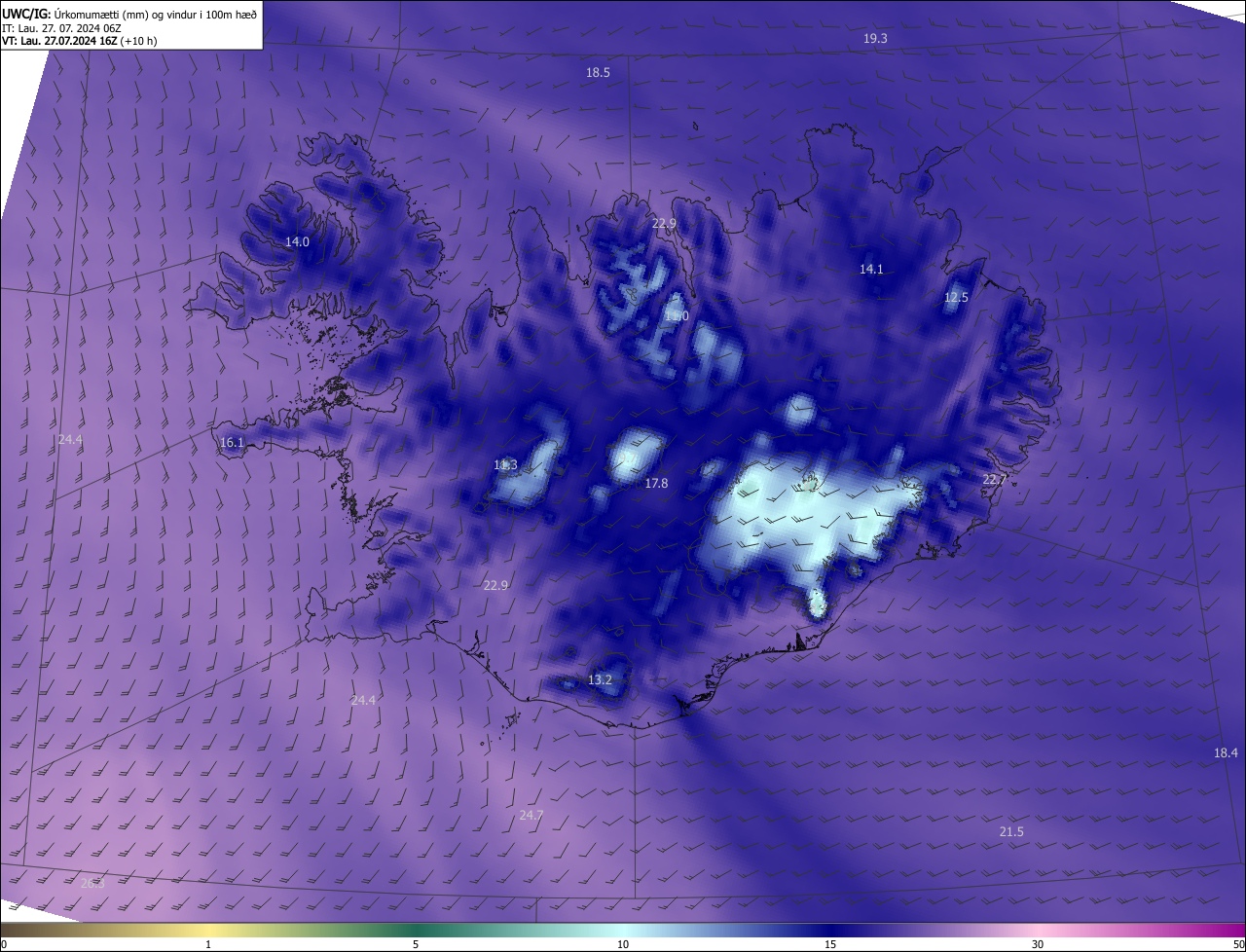Click the 16.1 value label
Image resolution: width=1246 pixels, height=952 pixels.
coord(232,442)
